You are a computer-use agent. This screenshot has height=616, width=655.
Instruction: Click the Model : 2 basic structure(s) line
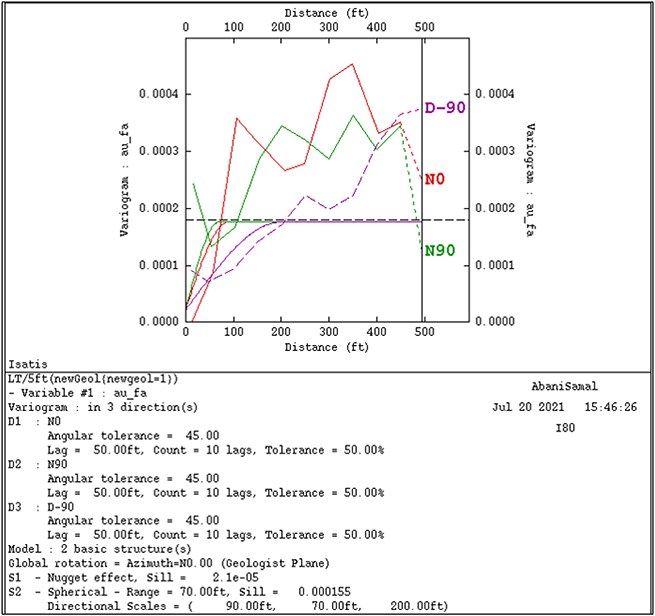coord(99,549)
